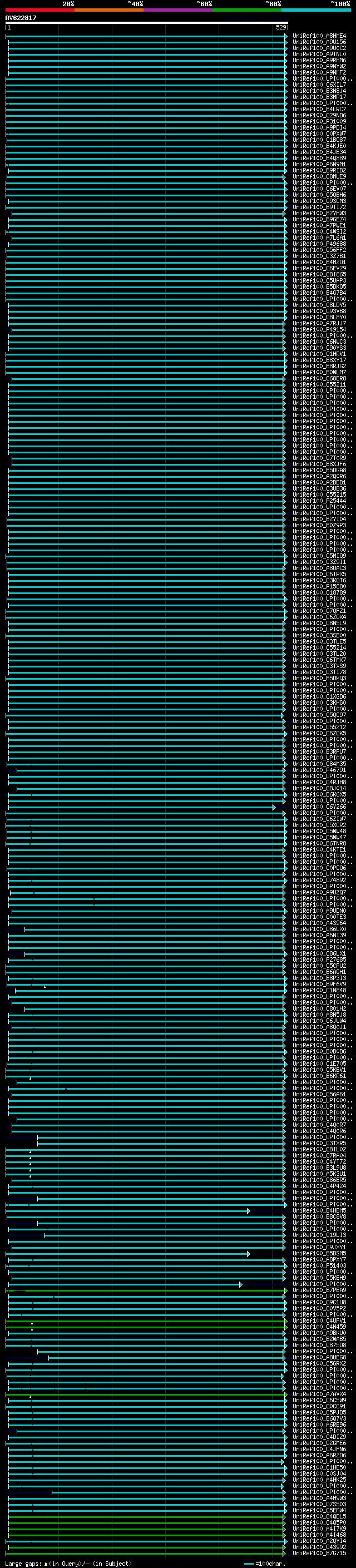The image size is (356, 1568).
Task: Select label UniRef100_Q4DIZ9
Action: tap(319, 1437)
